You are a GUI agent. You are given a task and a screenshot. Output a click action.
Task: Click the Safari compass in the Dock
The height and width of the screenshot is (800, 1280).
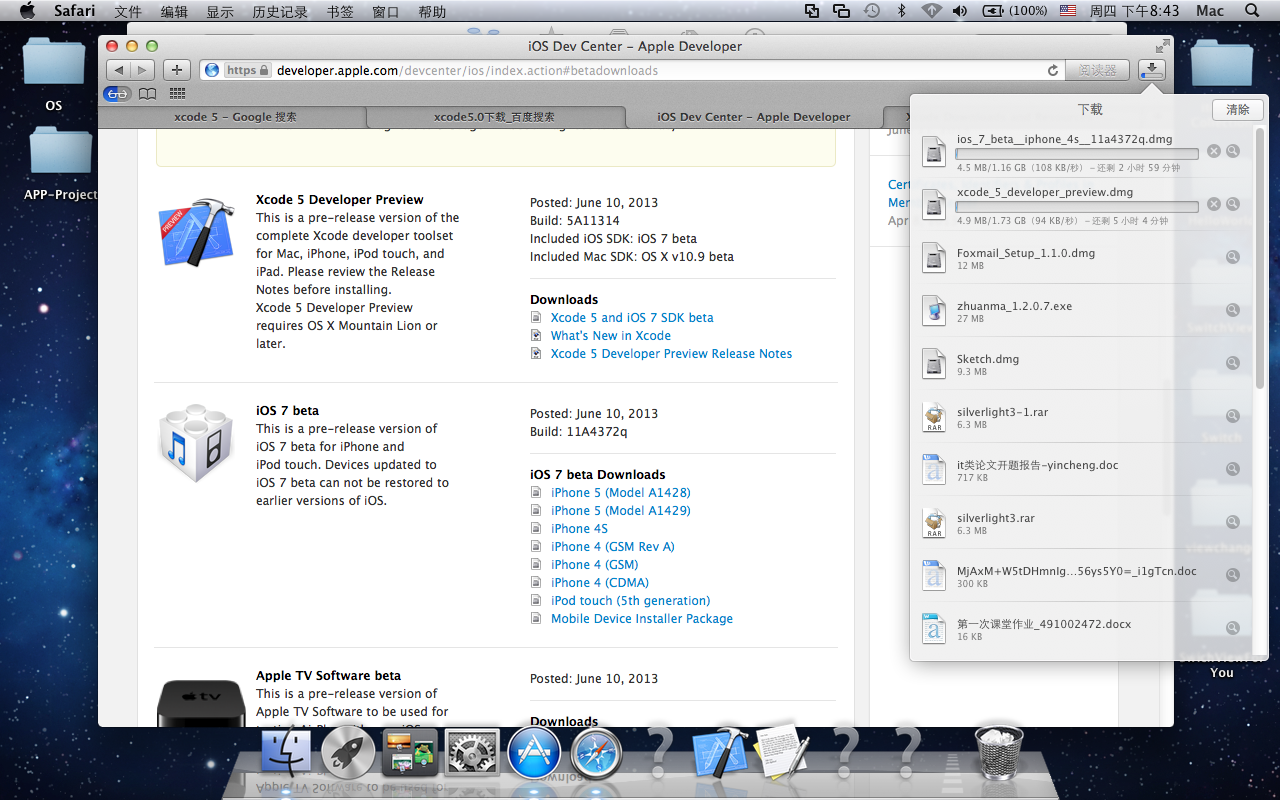tap(596, 752)
